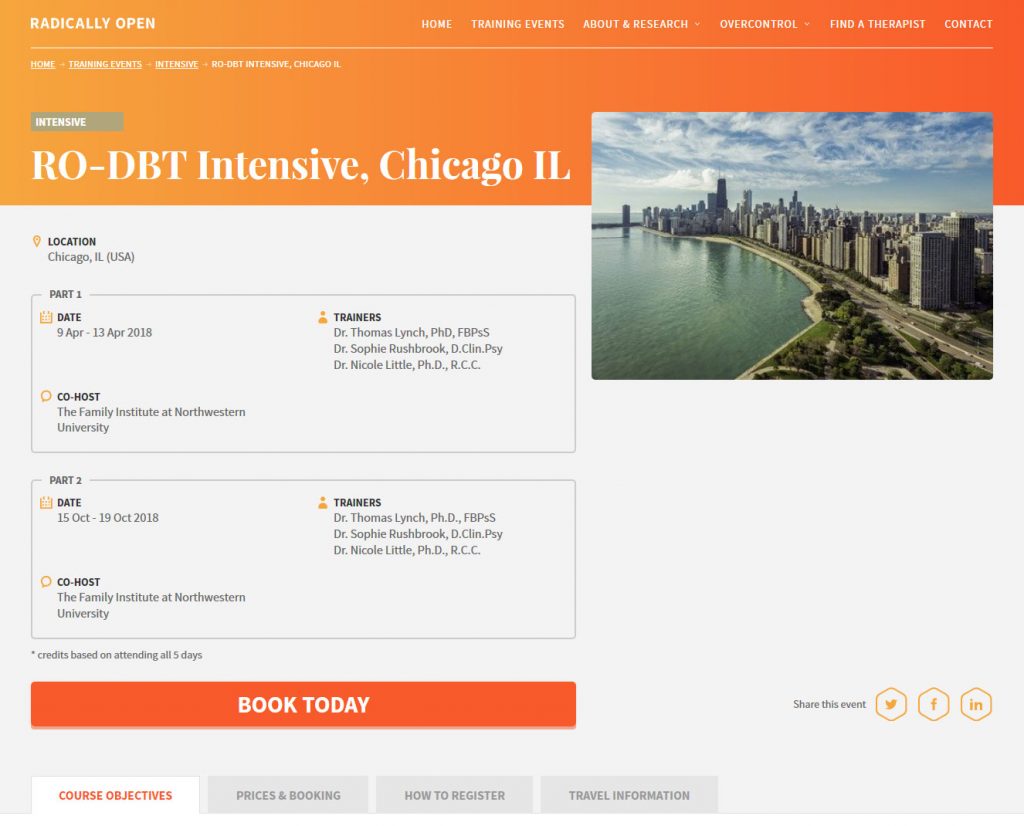Screen dimensions: 1024x826
Task: Click Chicago, IL (USA) location text
Action: tap(91, 257)
